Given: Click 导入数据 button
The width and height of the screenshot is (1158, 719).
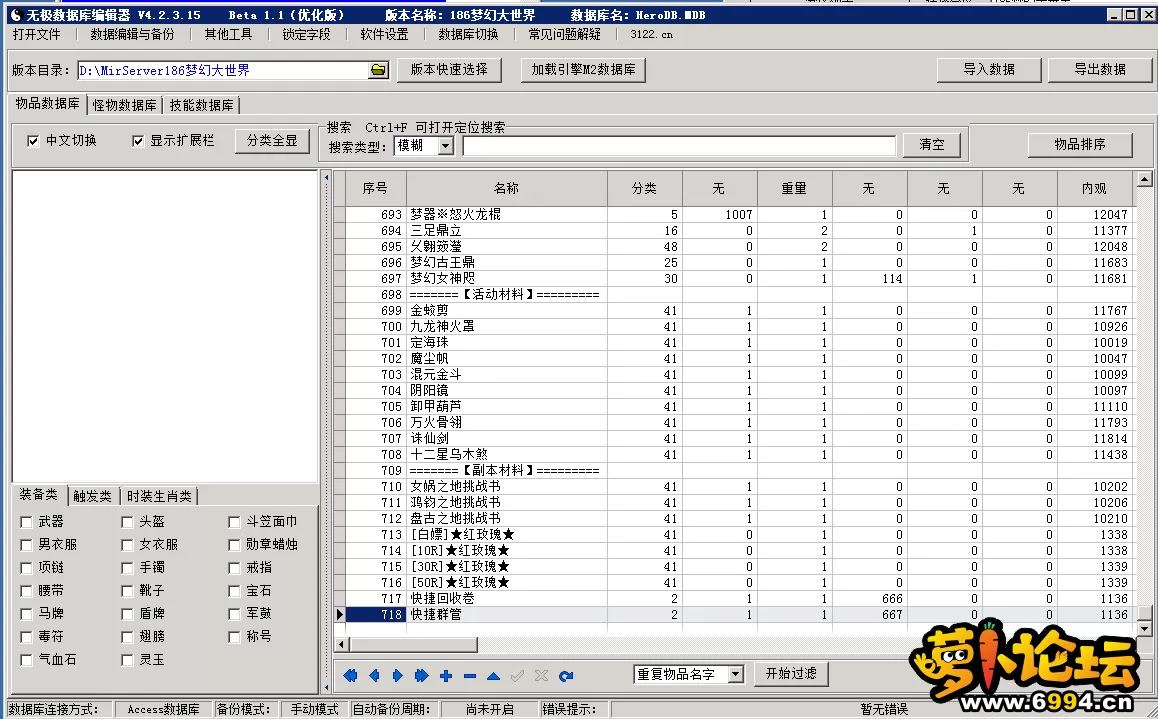Looking at the screenshot, I should click(x=989, y=69).
